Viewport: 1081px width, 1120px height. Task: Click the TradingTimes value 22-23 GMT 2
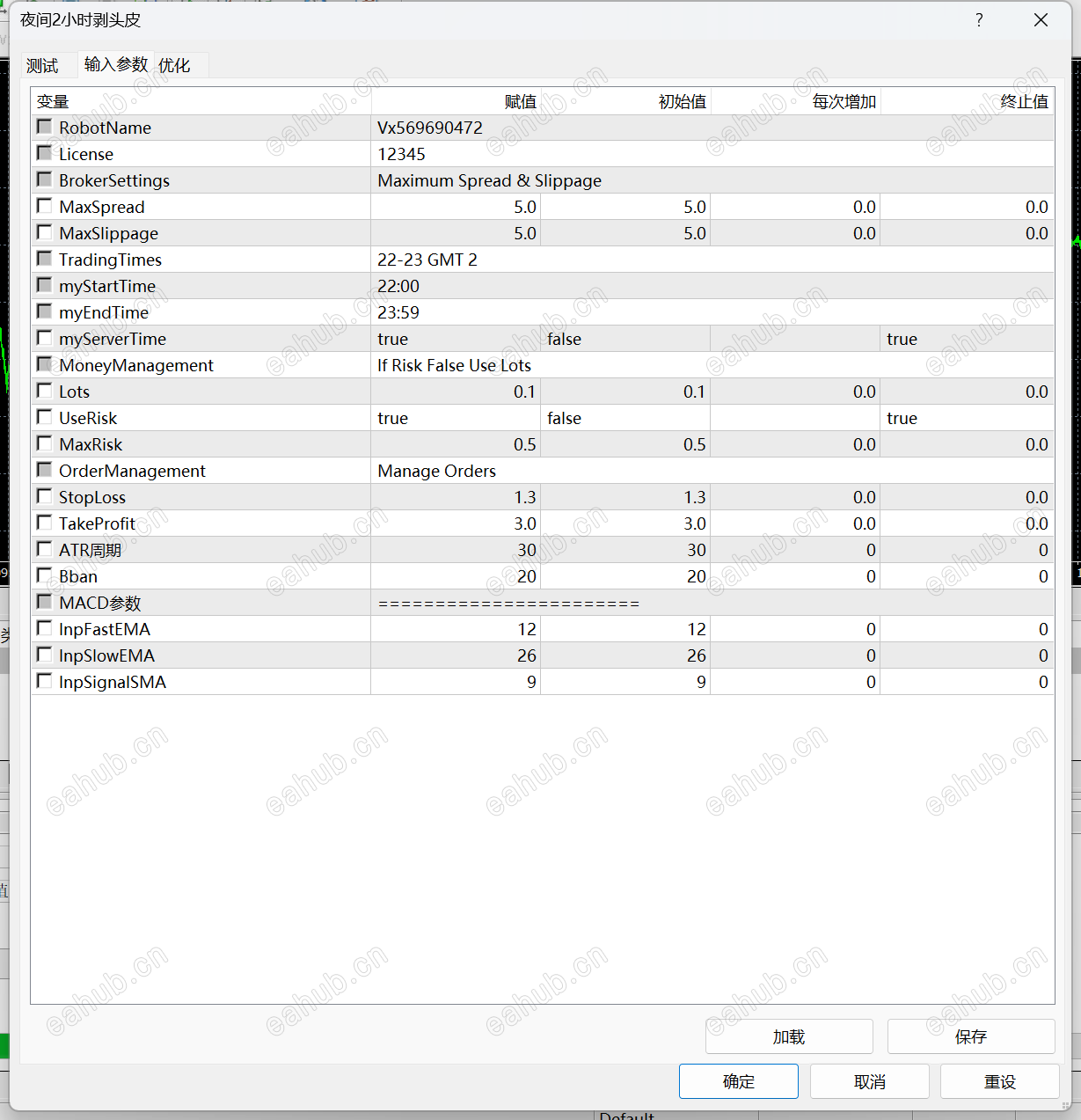click(x=427, y=260)
